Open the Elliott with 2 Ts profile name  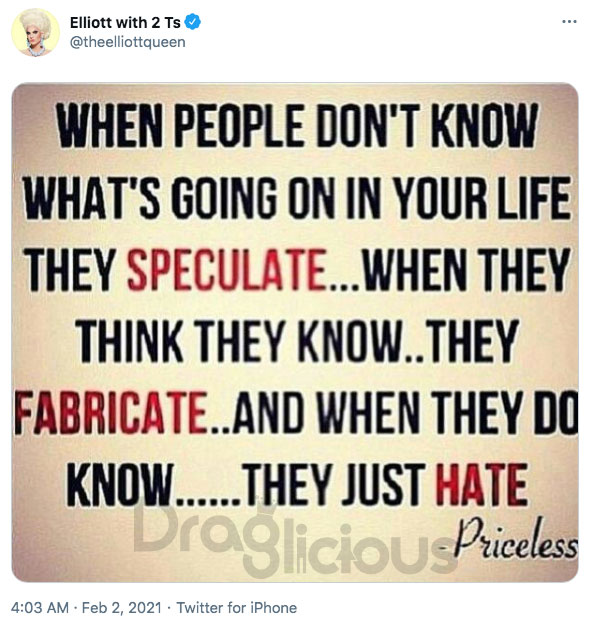click(x=125, y=22)
